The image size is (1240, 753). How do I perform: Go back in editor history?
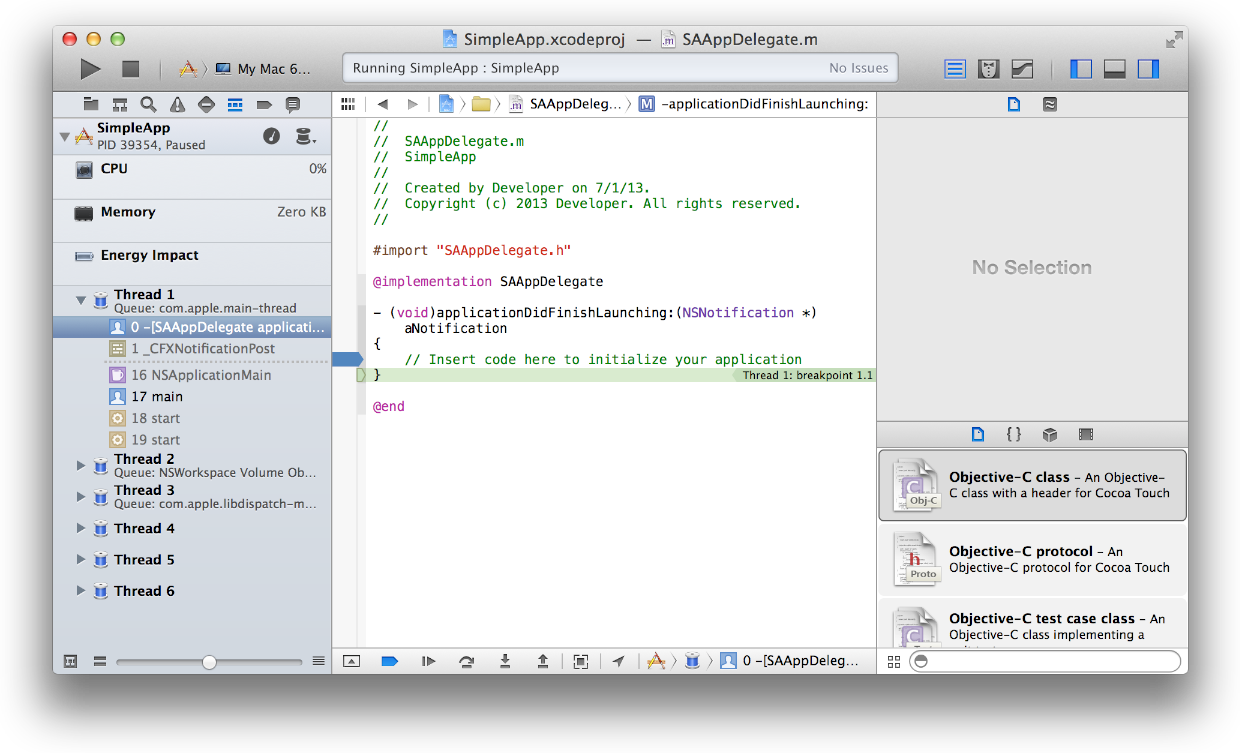pos(382,104)
